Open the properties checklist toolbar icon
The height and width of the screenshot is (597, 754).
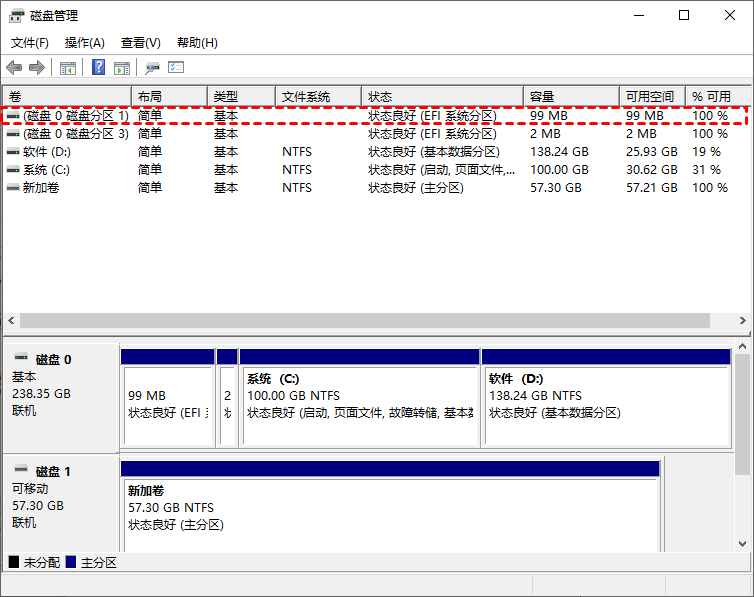click(x=176, y=67)
